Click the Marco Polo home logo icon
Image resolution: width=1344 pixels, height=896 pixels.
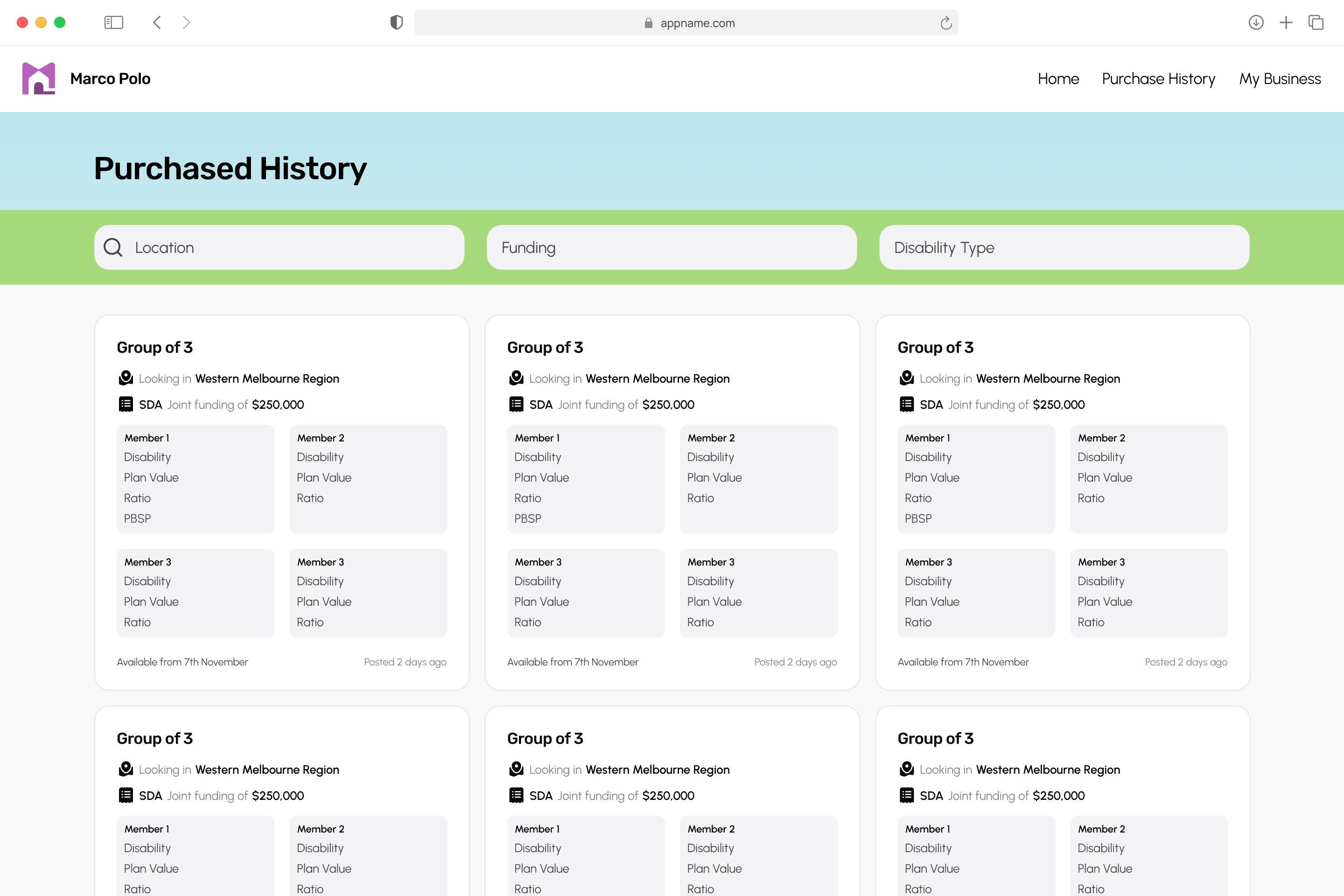click(37, 79)
